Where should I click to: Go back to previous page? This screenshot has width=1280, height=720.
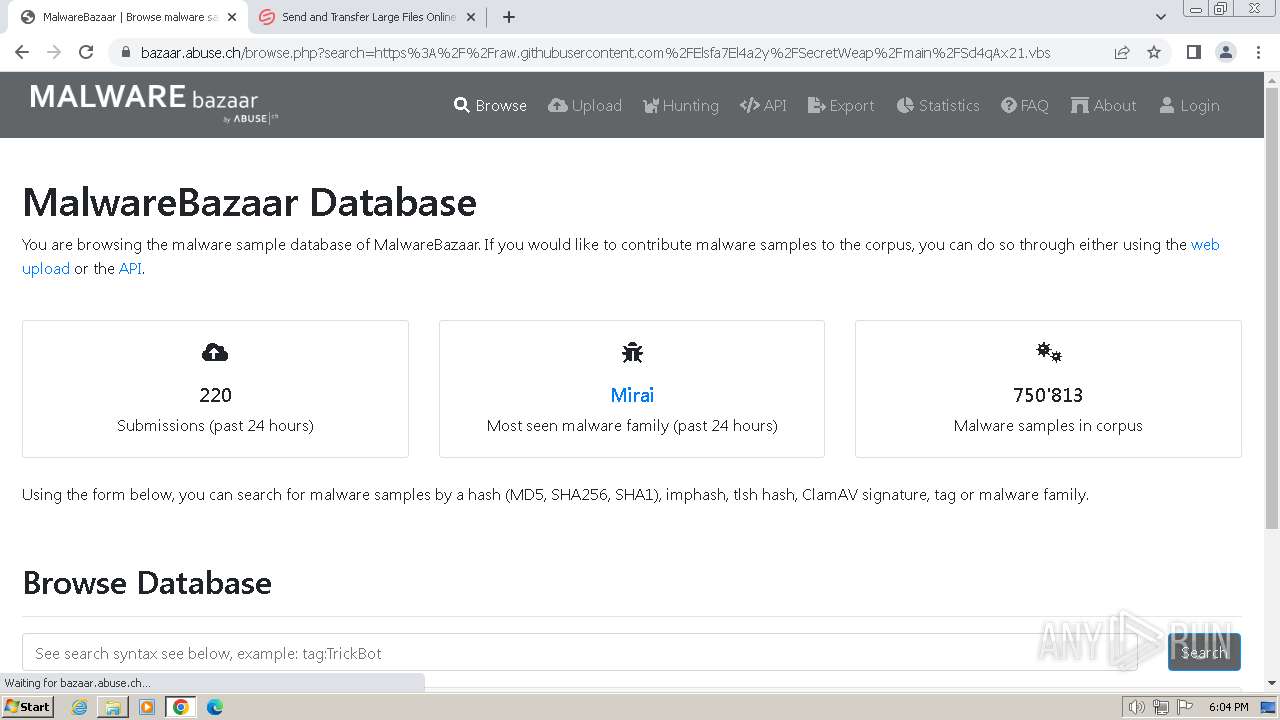click(22, 52)
